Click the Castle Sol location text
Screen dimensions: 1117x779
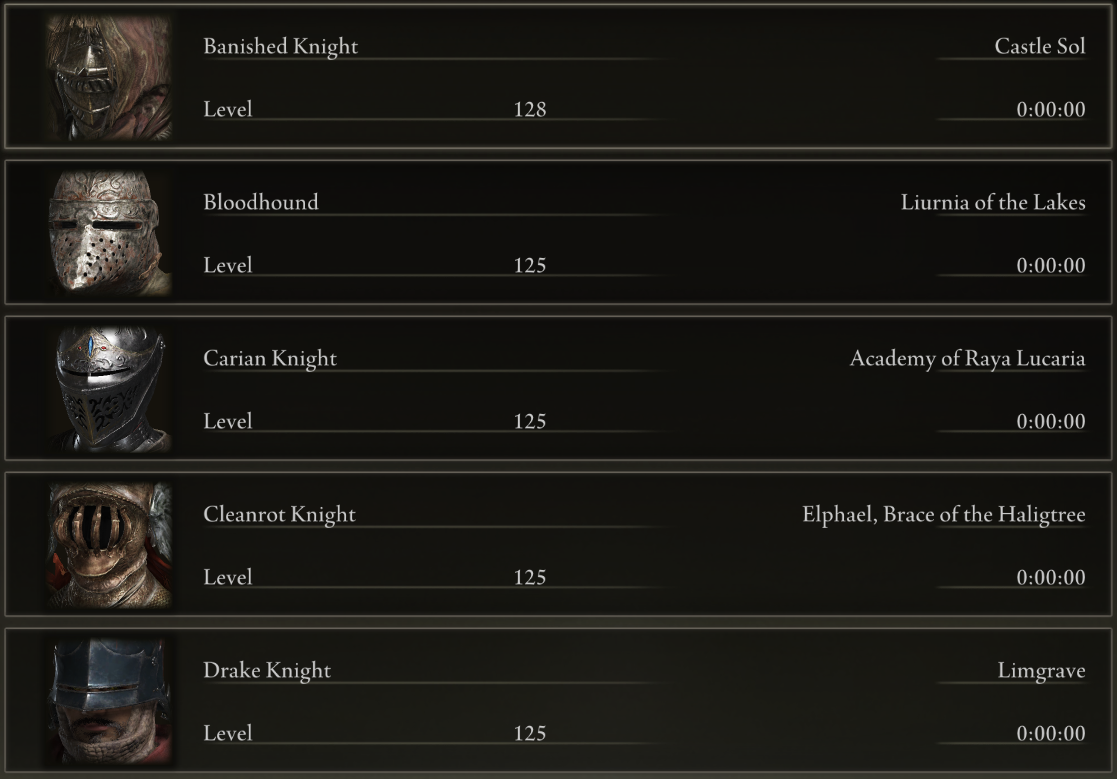(1039, 46)
